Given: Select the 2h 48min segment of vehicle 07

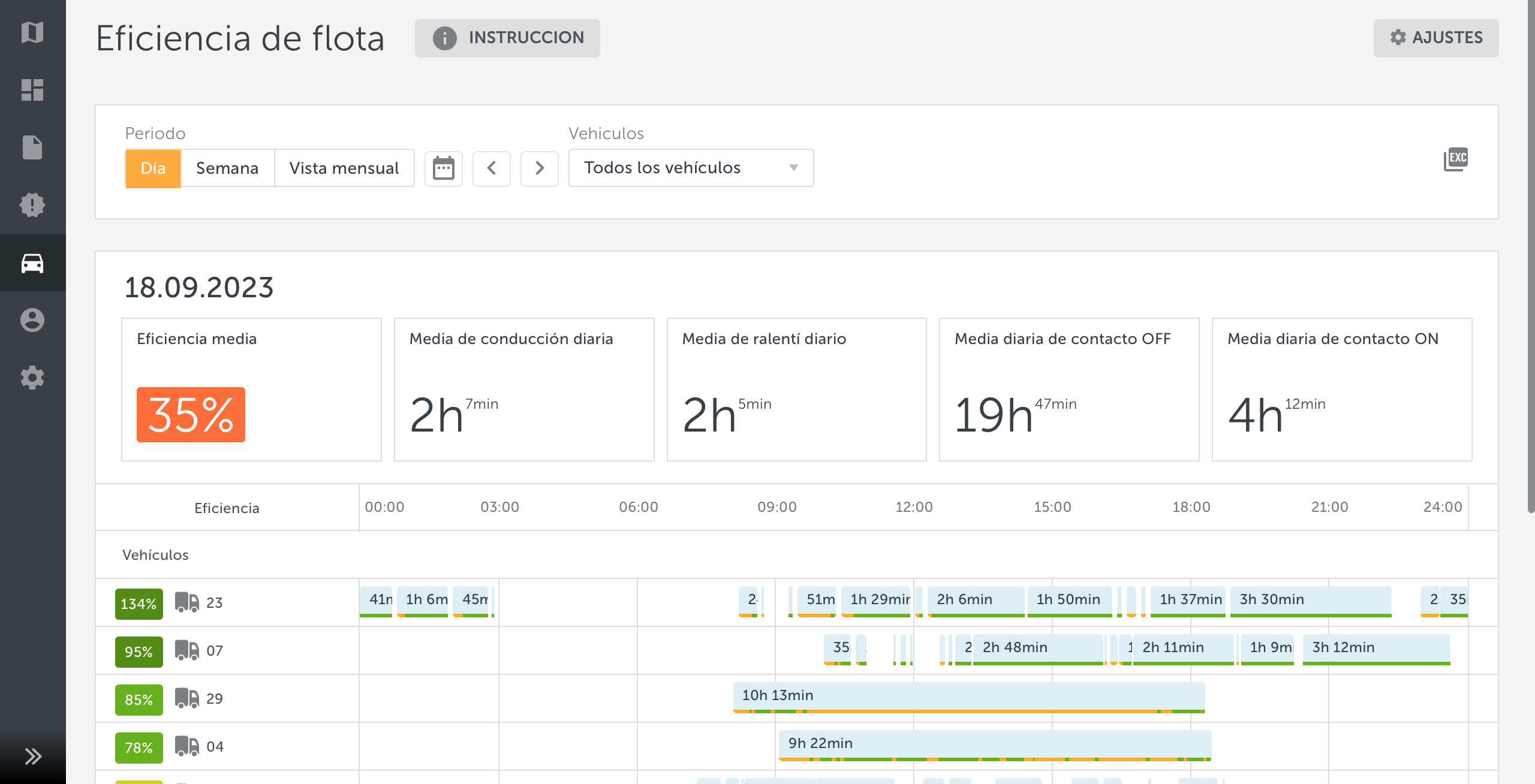Looking at the screenshot, I should [x=1038, y=649].
